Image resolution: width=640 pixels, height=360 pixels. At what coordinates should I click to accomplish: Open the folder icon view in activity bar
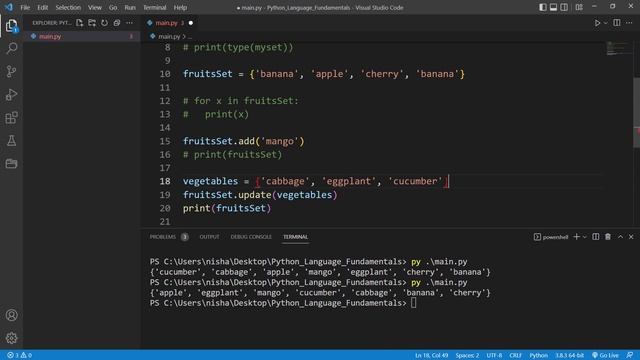tap(11, 164)
